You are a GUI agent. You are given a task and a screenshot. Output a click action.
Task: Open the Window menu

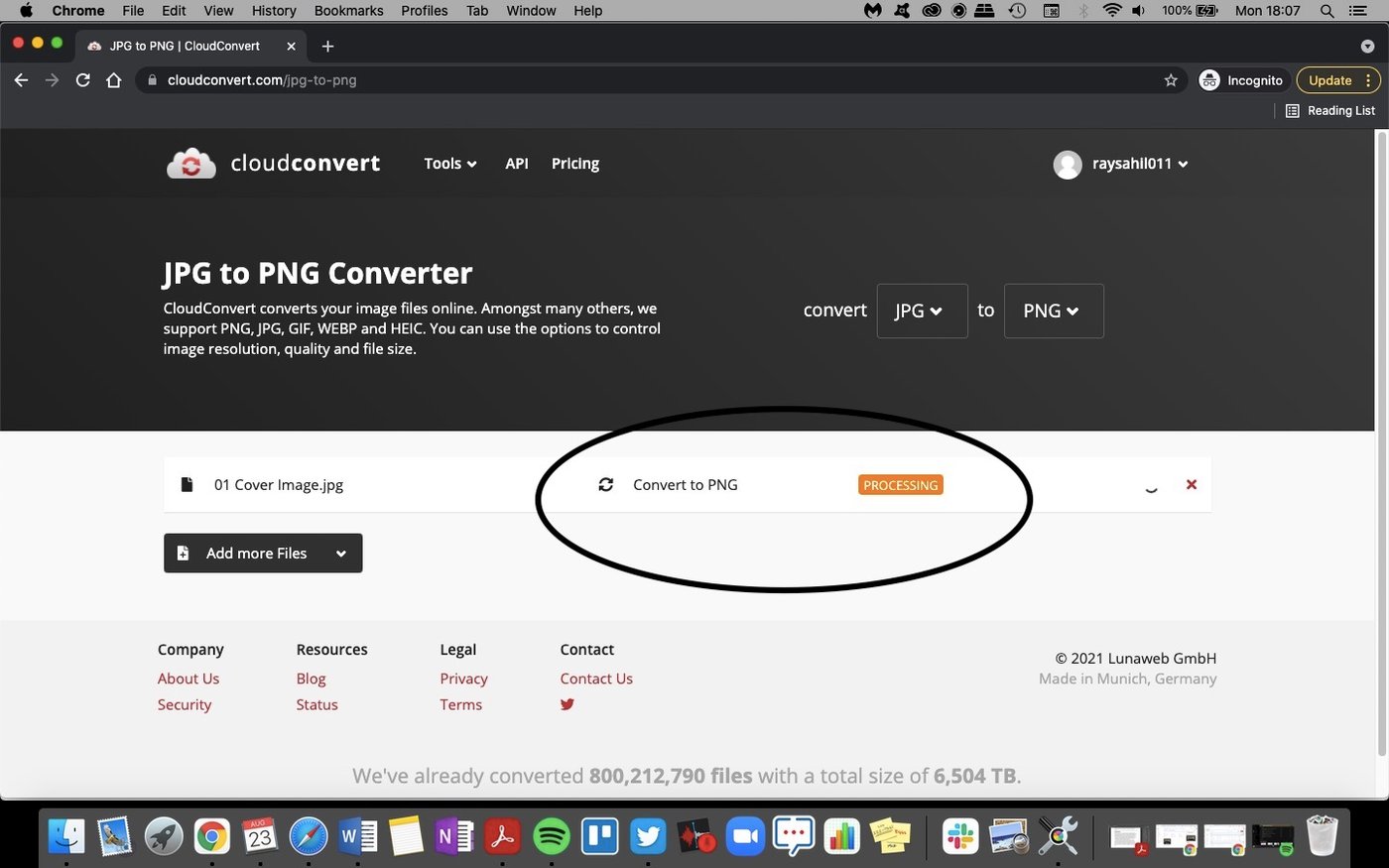pos(532,11)
